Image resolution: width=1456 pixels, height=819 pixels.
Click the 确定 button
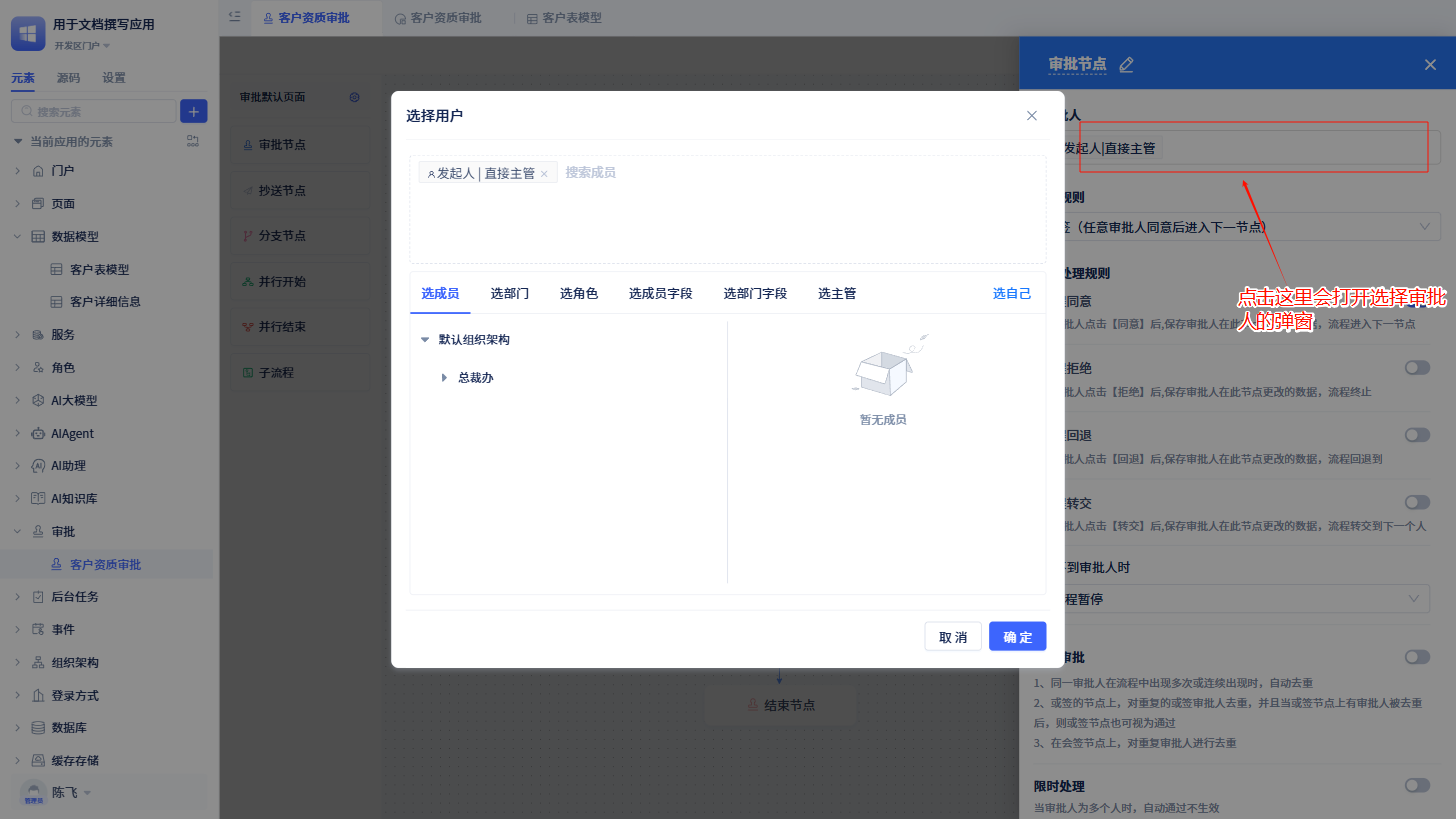pyautogui.click(x=1018, y=636)
